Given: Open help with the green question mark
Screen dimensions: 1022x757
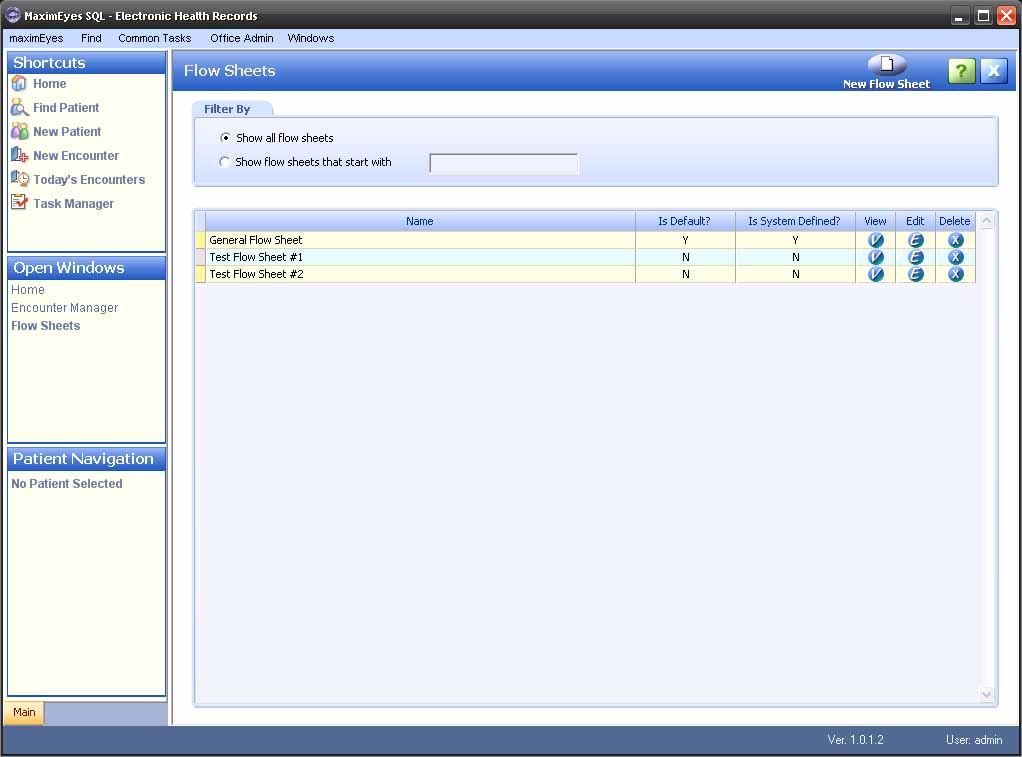Looking at the screenshot, I should (x=961, y=70).
